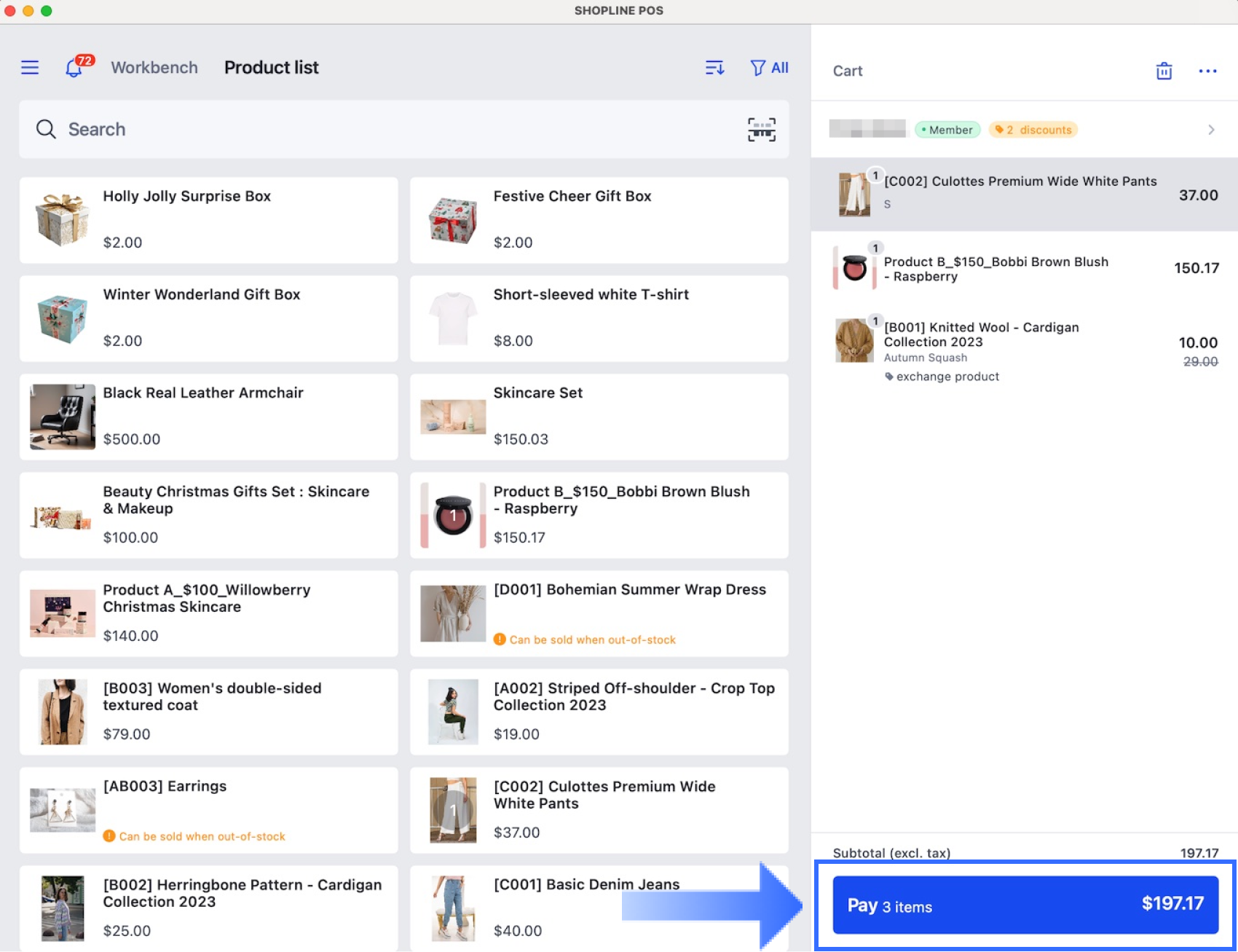Select Bobbi Brown Blush in product list
This screenshot has width=1238, height=952.
599,515
